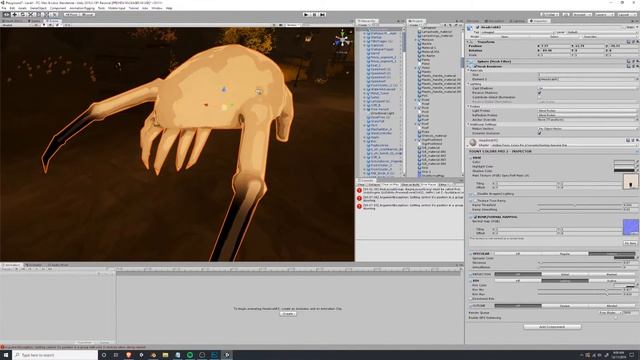The image size is (640, 360).
Task: Click the Ramp Threshold slider
Action: tap(580, 205)
